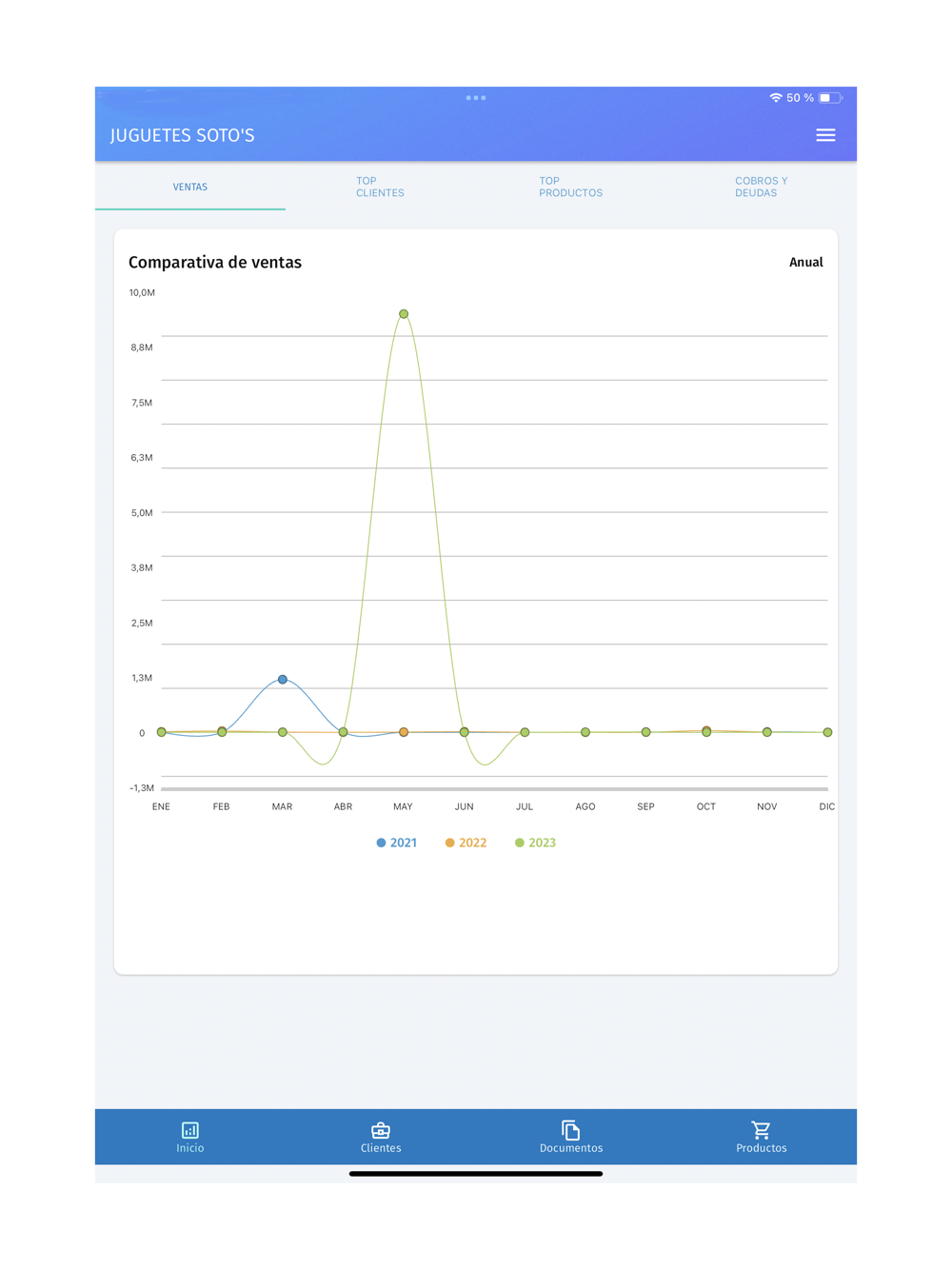This screenshot has height=1270, width=952.
Task: Select the orange May 2022 data point
Action: [404, 732]
